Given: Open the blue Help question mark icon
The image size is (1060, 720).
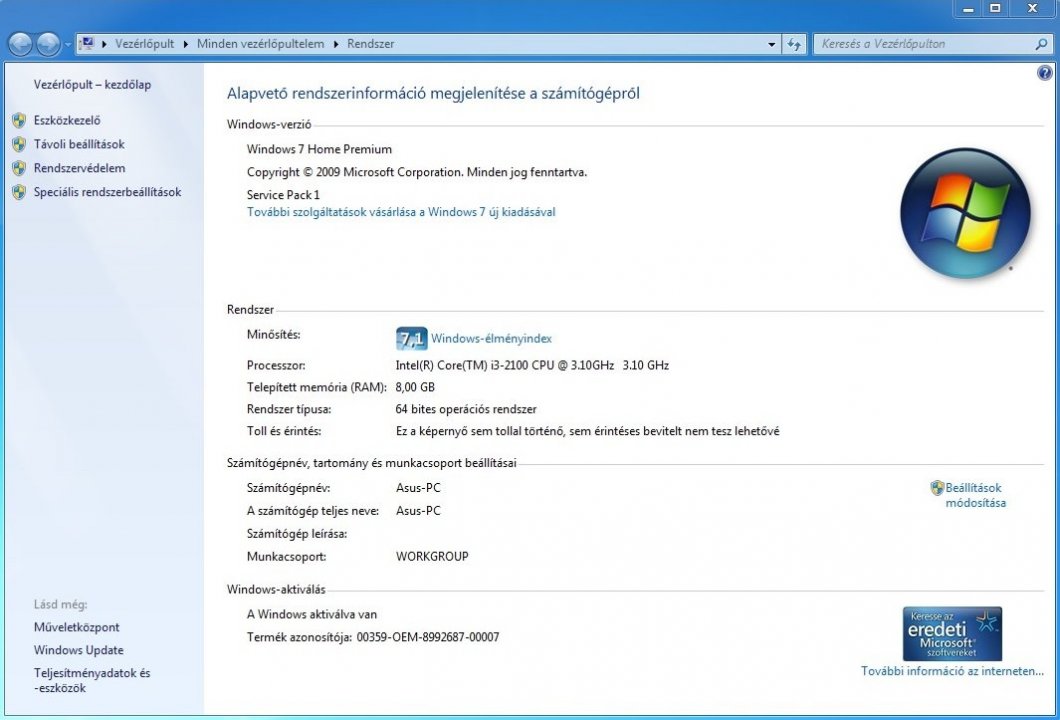Looking at the screenshot, I should [x=1044, y=73].
